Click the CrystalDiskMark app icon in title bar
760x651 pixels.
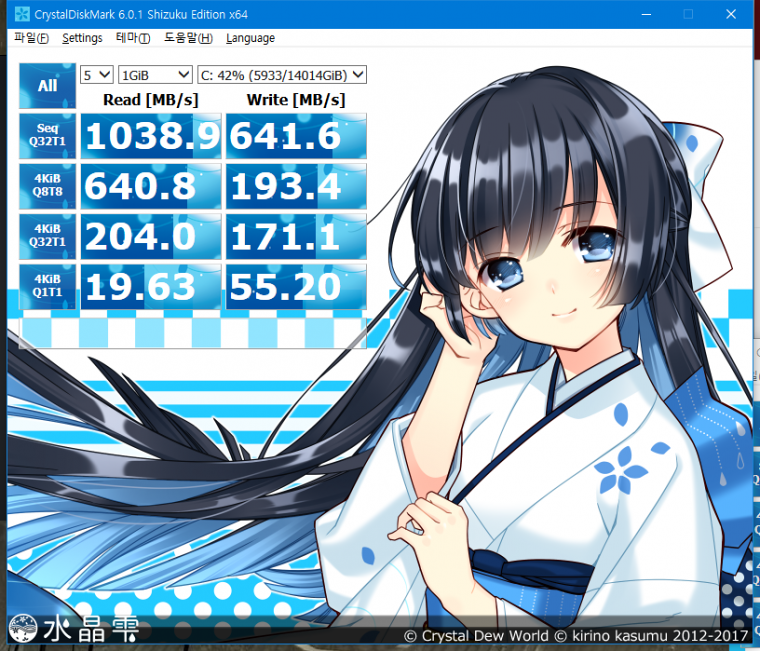click(x=22, y=14)
